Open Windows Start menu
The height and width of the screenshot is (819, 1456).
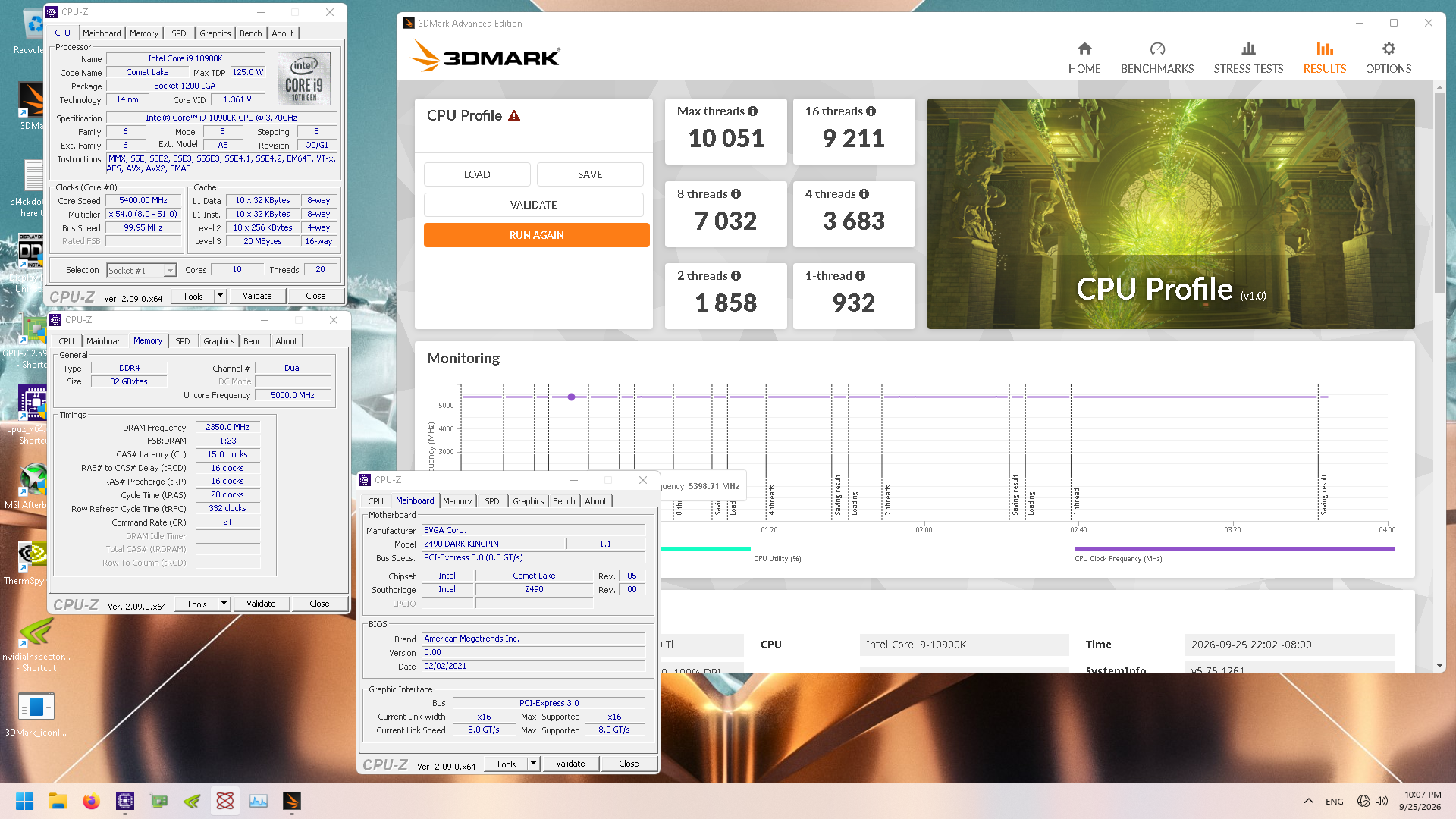point(24,801)
